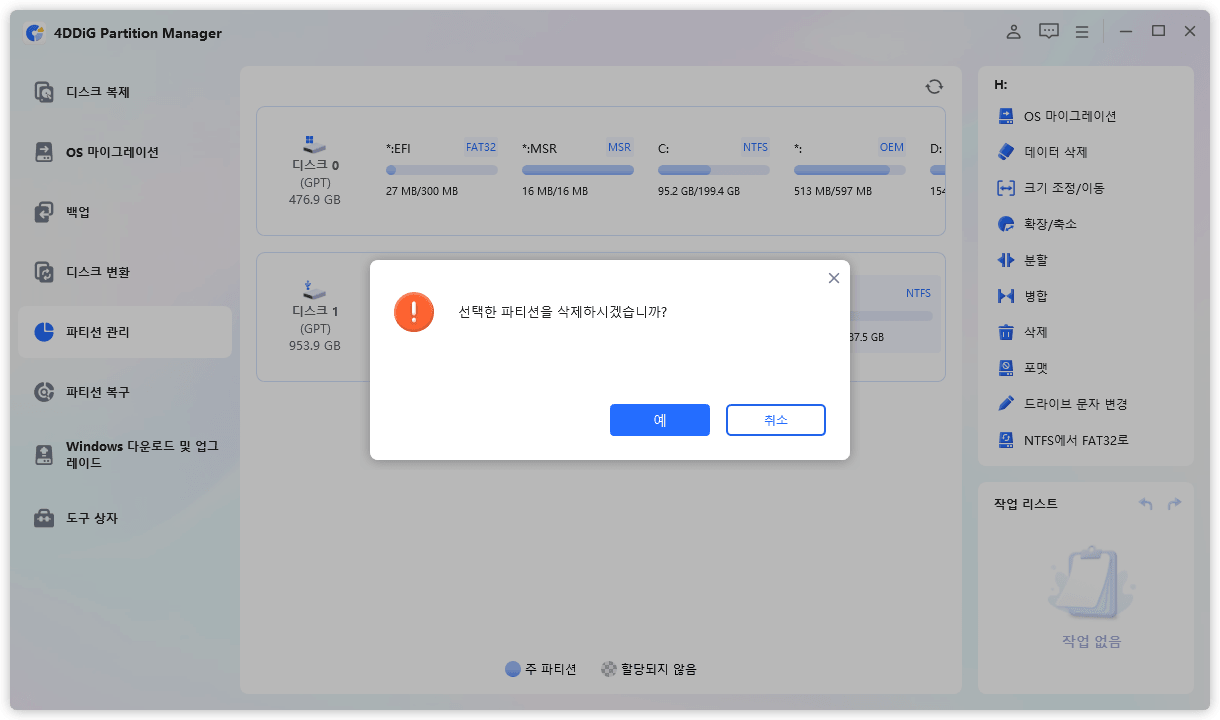Screen dimensions: 1220x720
Task: Confirm partition deletion with 예 button
Action: (x=659, y=420)
